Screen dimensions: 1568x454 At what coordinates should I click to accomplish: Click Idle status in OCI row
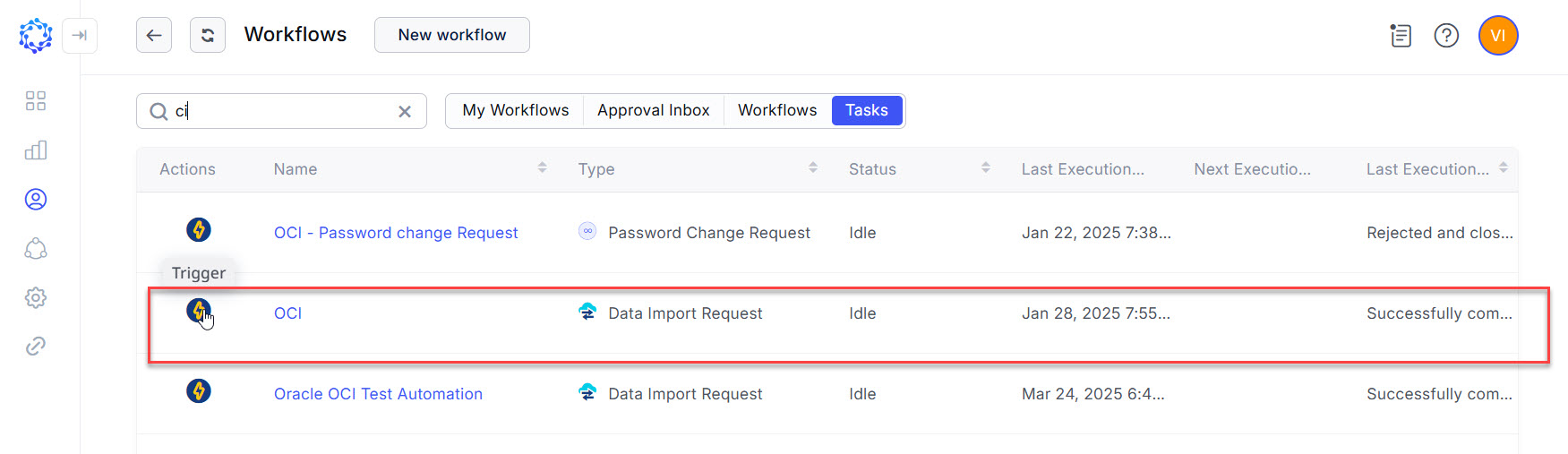coord(862,313)
